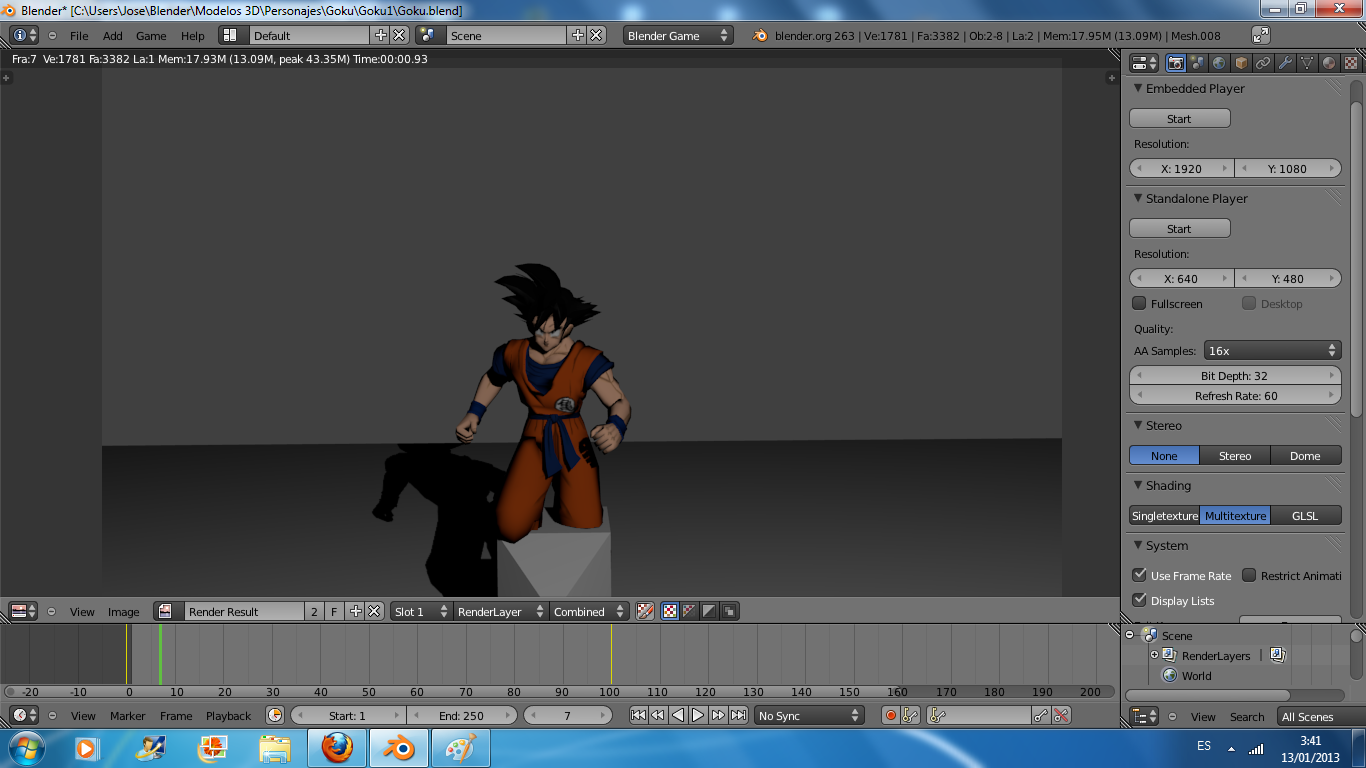Open the AA Samples 16x dropdown
This screenshot has width=1366, height=768.
click(1272, 351)
